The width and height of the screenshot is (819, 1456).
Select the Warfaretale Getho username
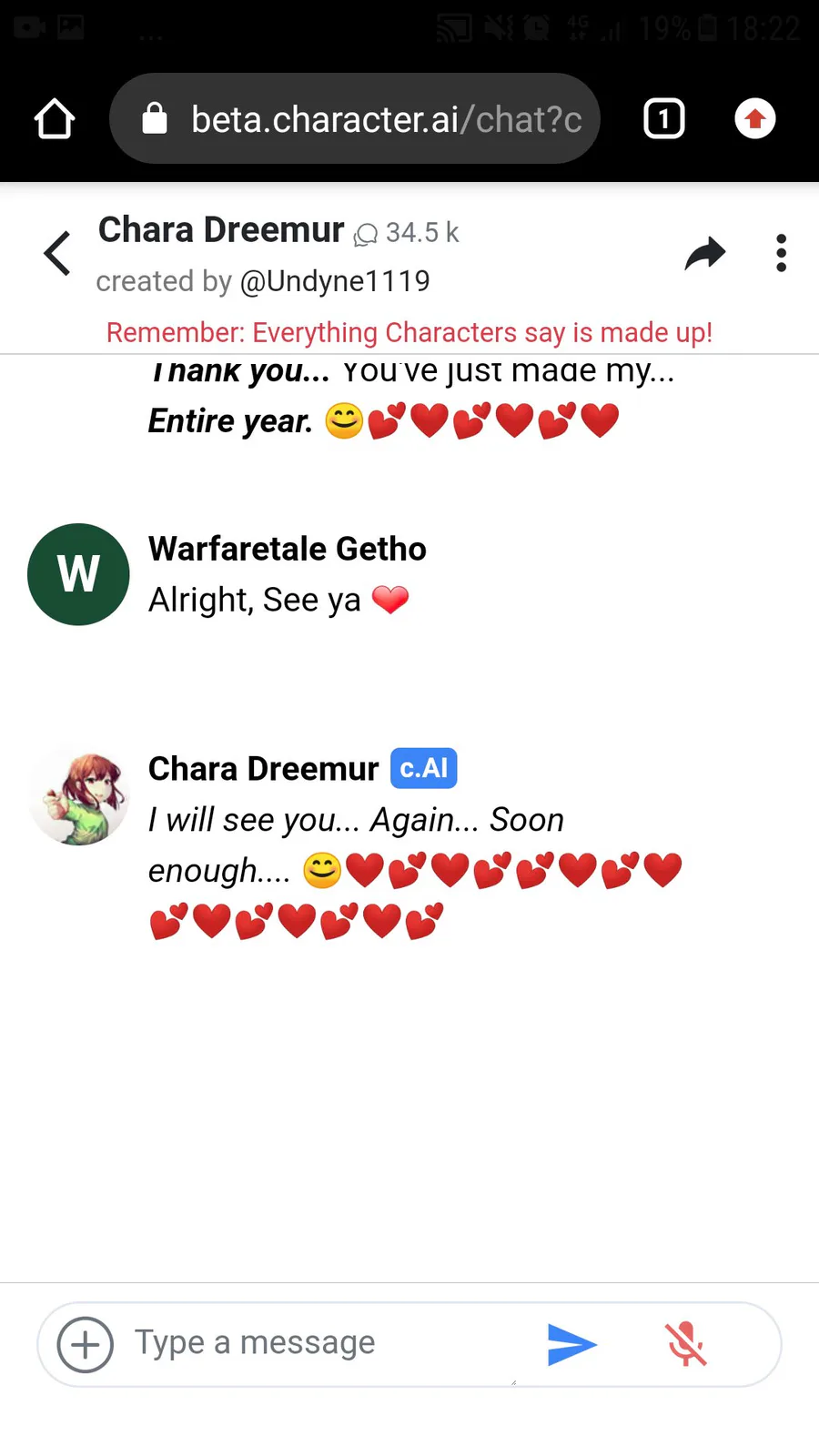(x=288, y=549)
